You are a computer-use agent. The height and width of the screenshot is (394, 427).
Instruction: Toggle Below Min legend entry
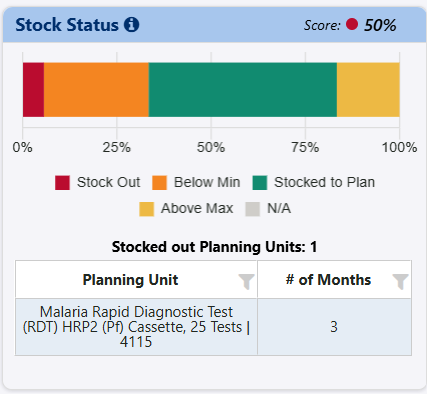tap(196, 182)
